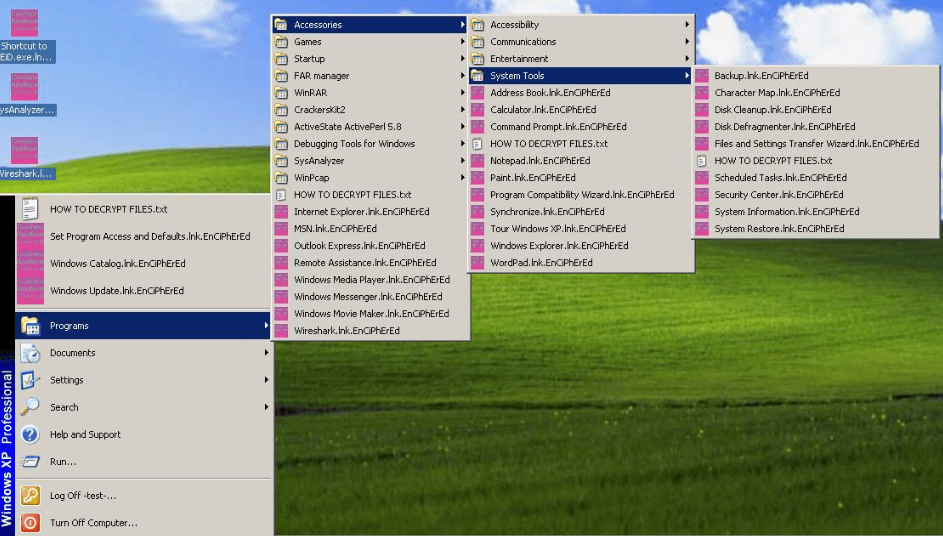Select Character Map.lnk.EnCiPhErEd

(815, 93)
